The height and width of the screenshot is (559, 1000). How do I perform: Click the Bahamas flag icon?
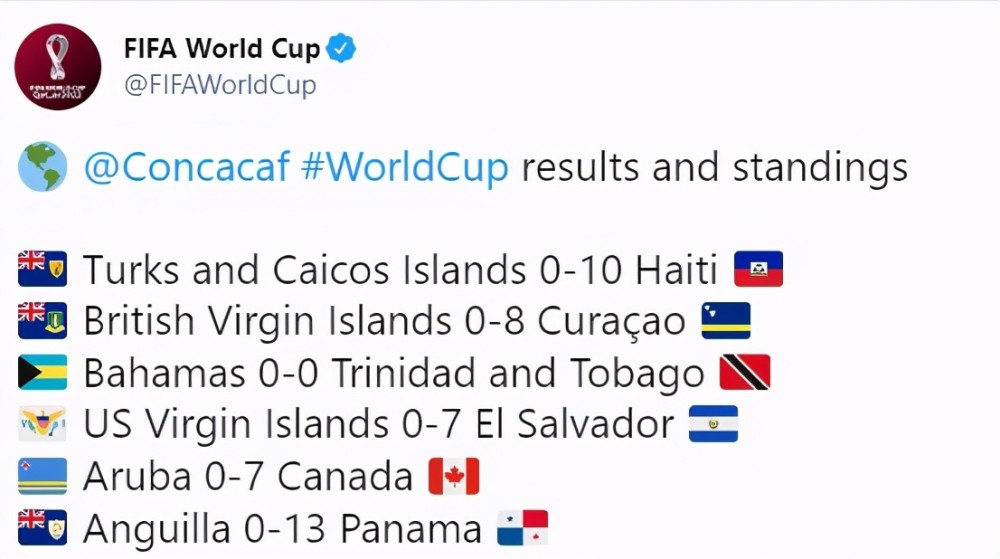[43, 372]
